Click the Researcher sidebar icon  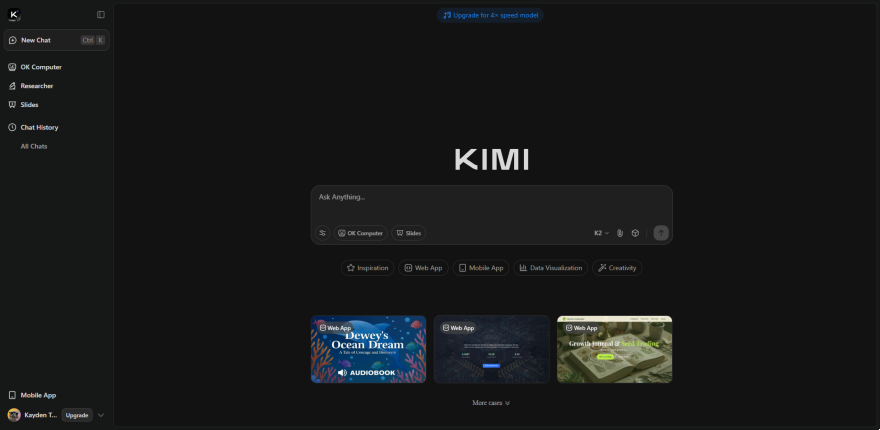[12, 86]
